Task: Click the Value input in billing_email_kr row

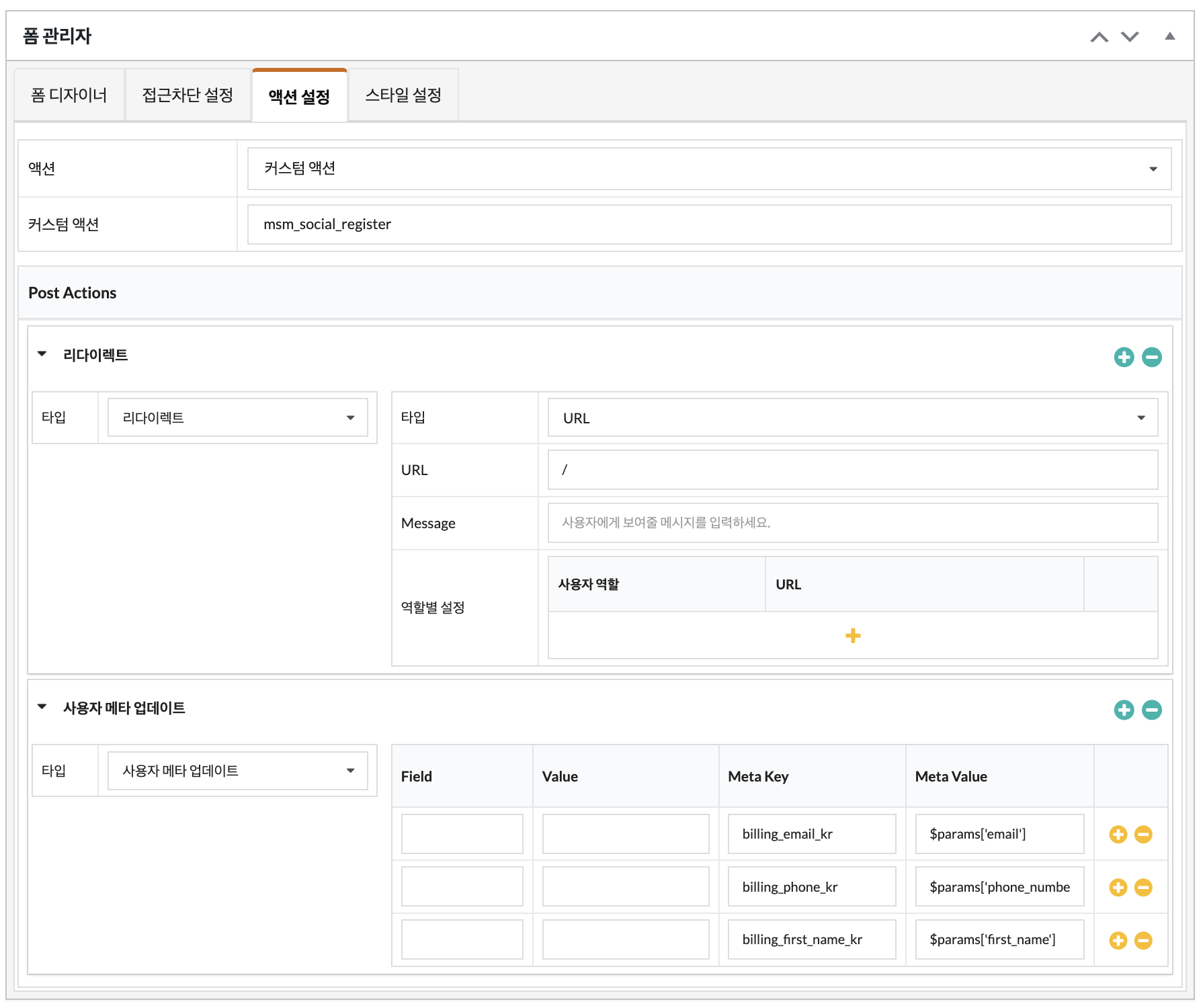Action: [x=626, y=834]
